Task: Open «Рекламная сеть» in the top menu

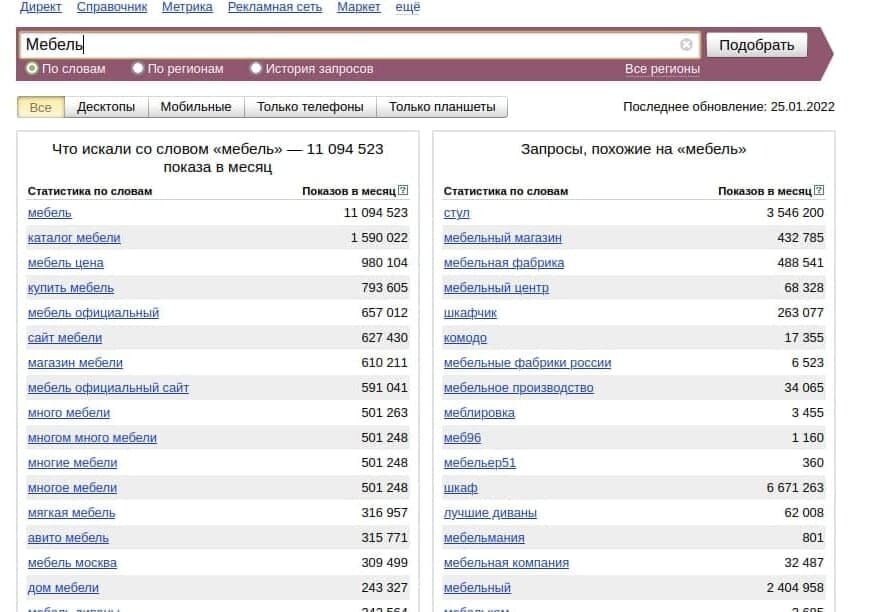Action: pyautogui.click(x=273, y=7)
